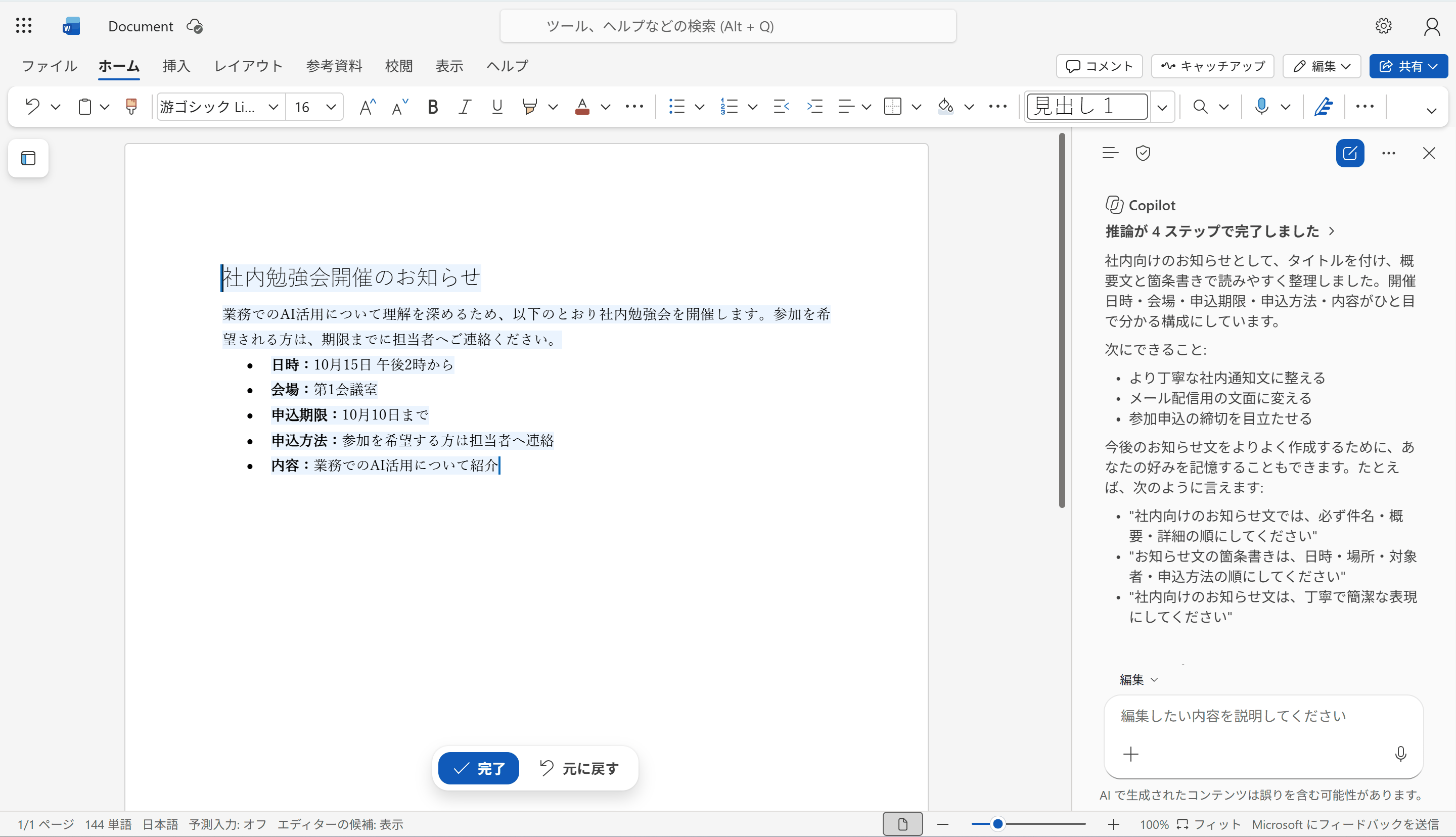Decrease font size with the smaller A icon

tap(399, 106)
